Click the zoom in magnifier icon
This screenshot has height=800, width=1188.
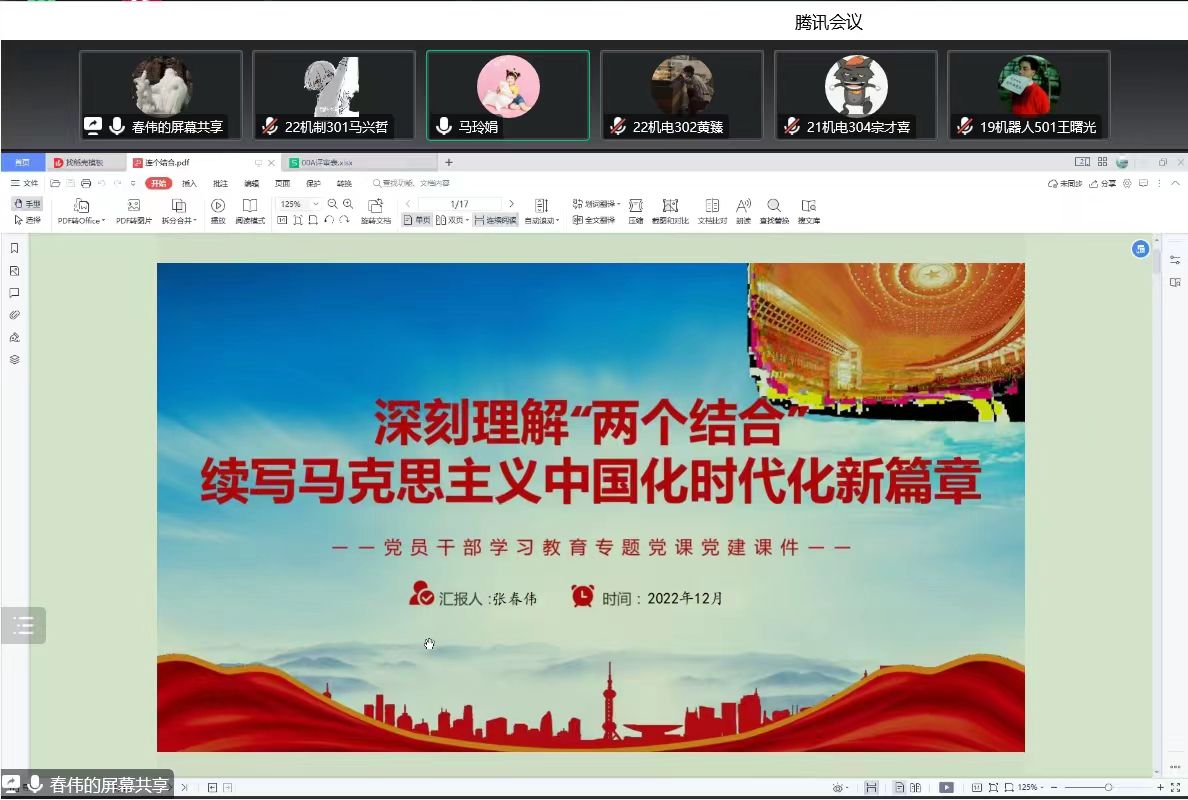click(x=348, y=204)
